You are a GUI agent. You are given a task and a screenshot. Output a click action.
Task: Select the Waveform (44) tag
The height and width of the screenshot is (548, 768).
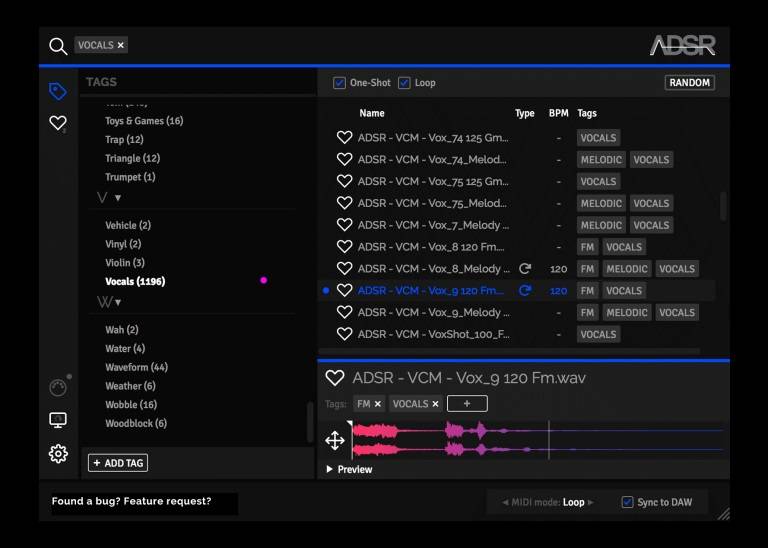coord(136,368)
